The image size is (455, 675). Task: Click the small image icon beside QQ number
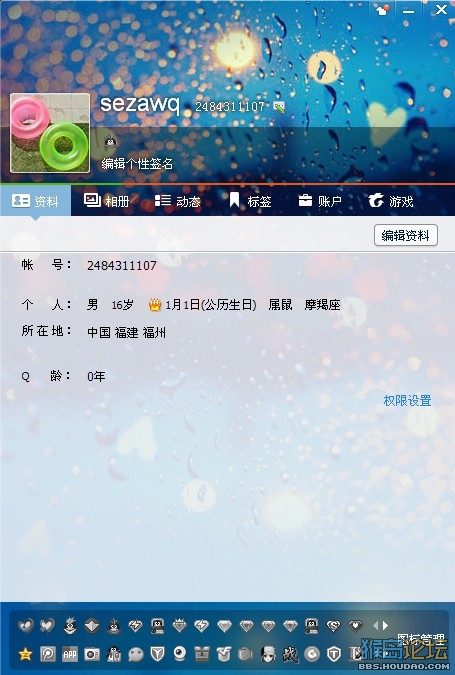point(279,107)
